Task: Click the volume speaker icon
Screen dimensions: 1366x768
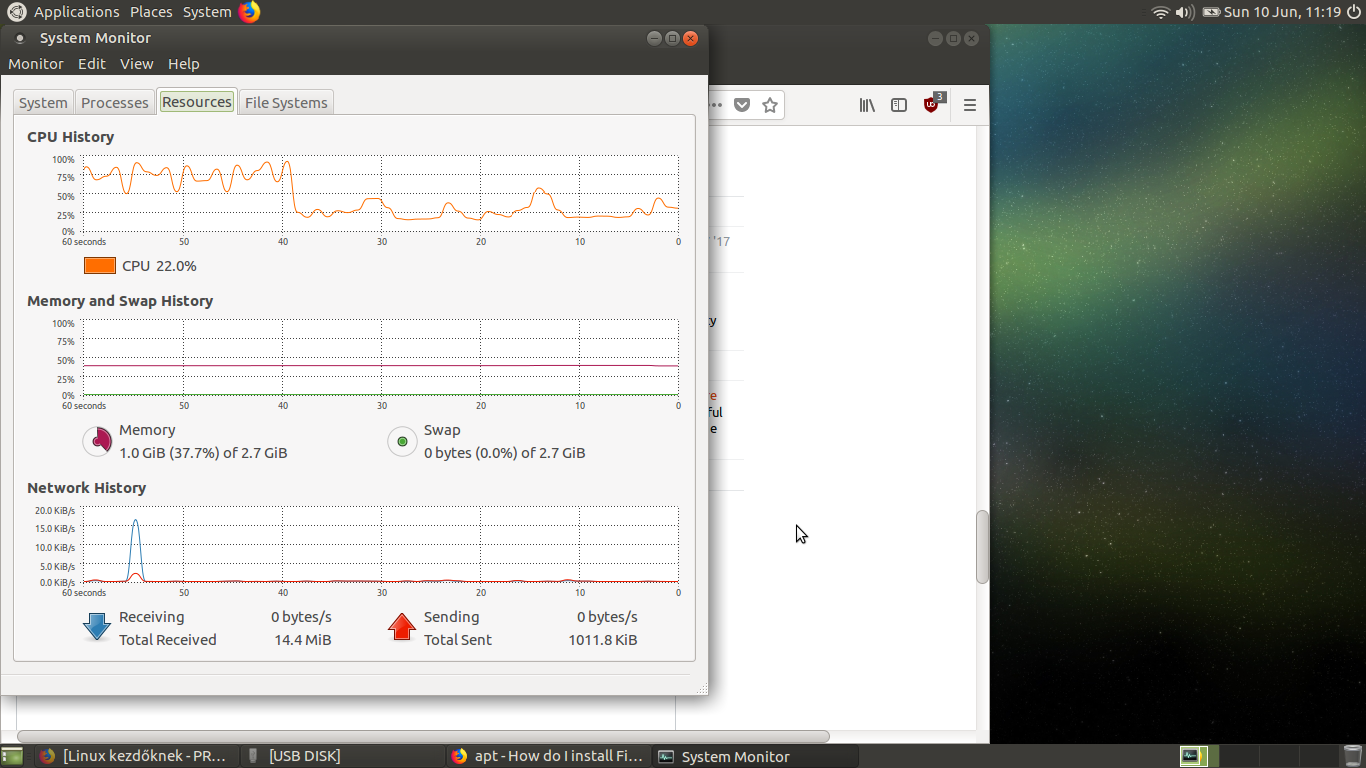Action: 1184,12
